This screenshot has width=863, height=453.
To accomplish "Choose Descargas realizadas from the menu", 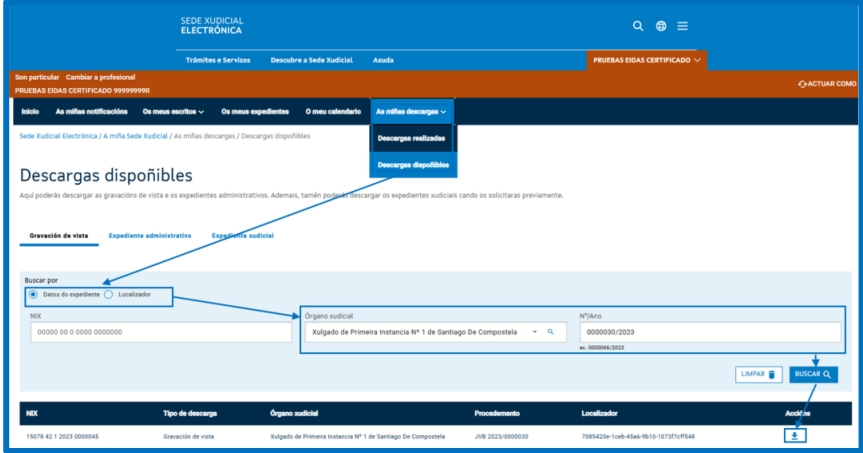I will pos(411,137).
